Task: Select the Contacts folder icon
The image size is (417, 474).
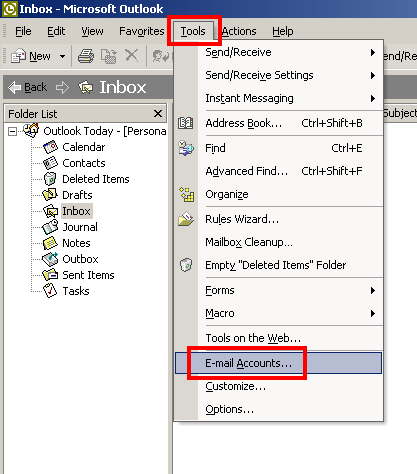Action: [50, 163]
